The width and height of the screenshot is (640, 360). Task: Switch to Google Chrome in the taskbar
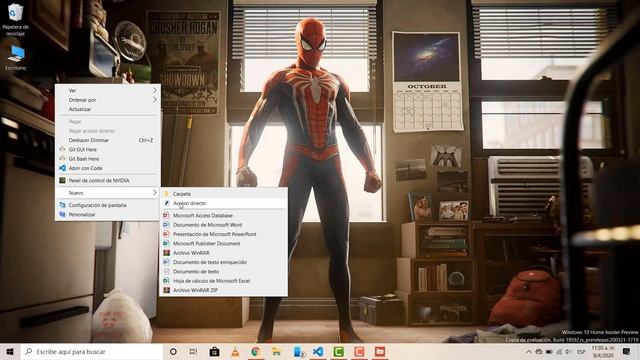tap(256, 351)
